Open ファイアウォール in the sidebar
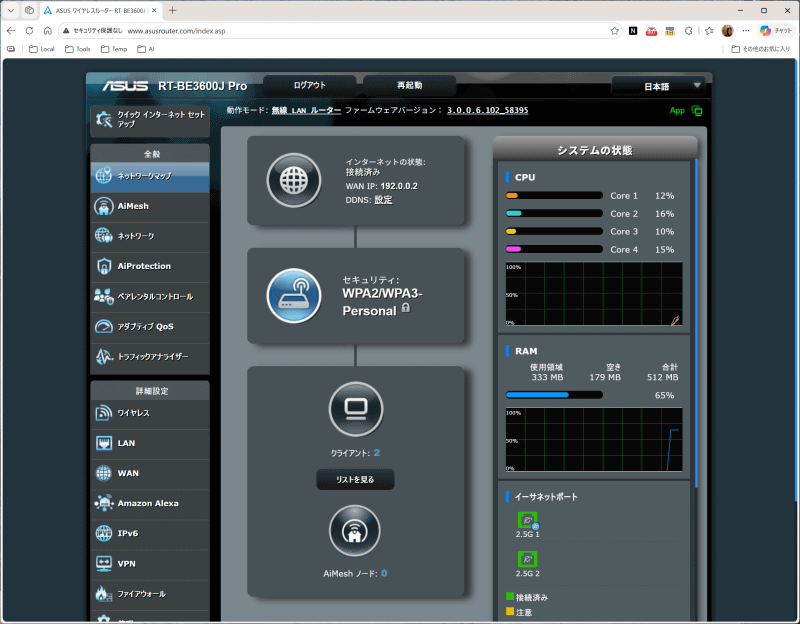Viewport: 800px width, 624px height. click(150, 594)
